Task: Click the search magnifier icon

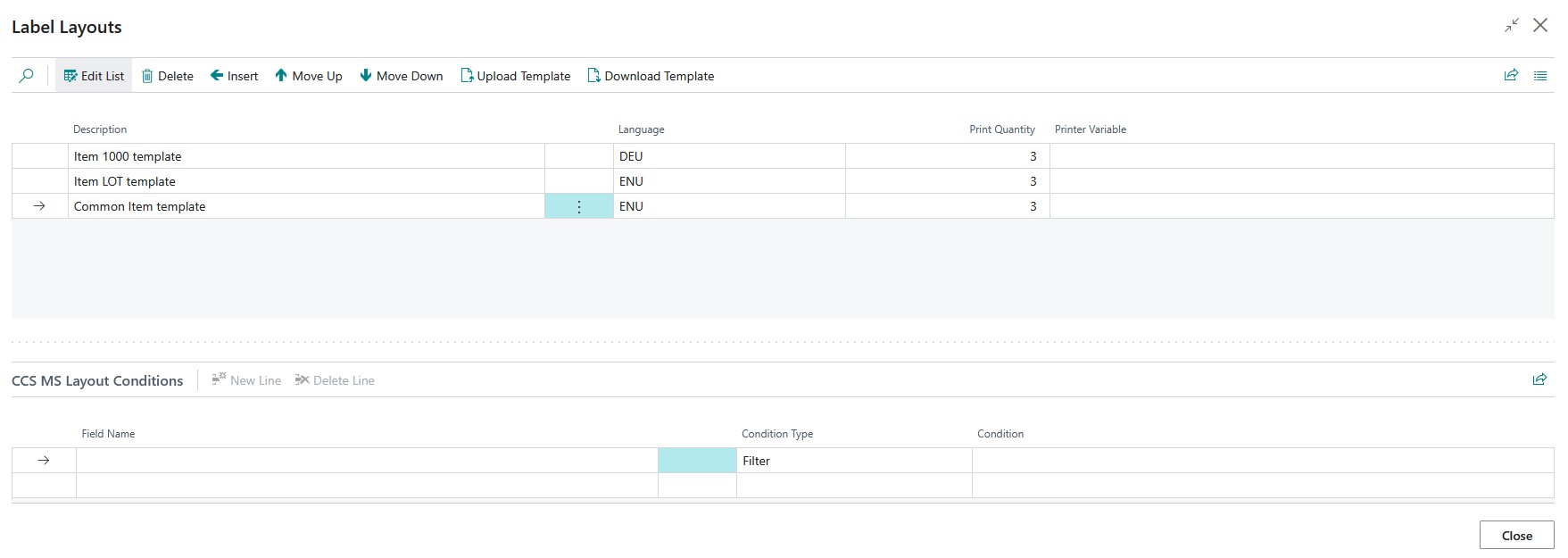Action: point(27,76)
